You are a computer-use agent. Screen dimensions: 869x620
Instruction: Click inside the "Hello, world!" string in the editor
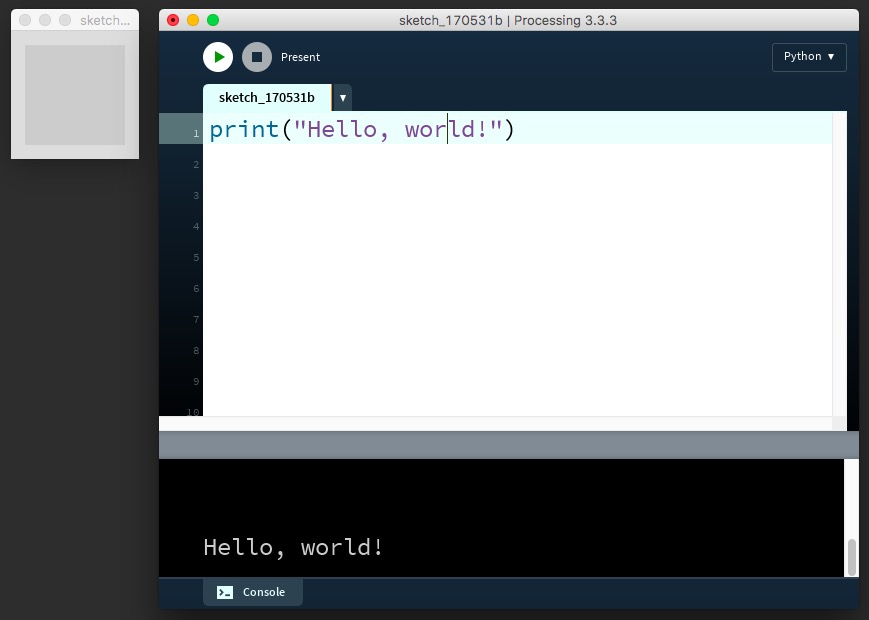coord(398,130)
